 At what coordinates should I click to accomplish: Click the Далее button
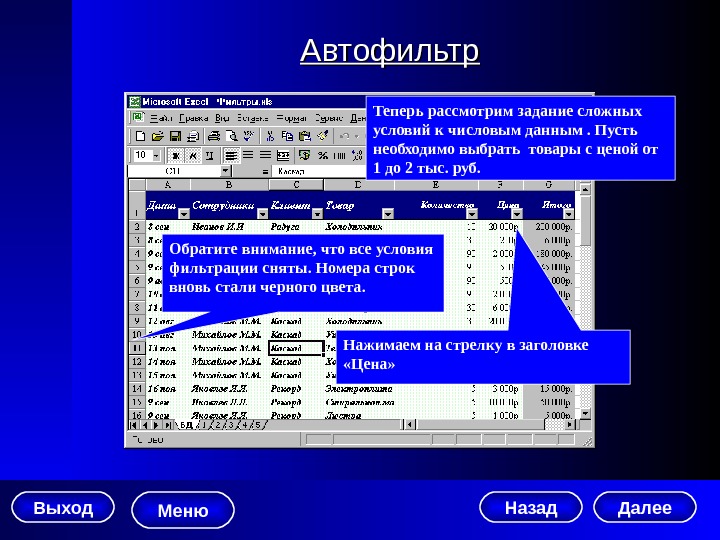(x=645, y=507)
